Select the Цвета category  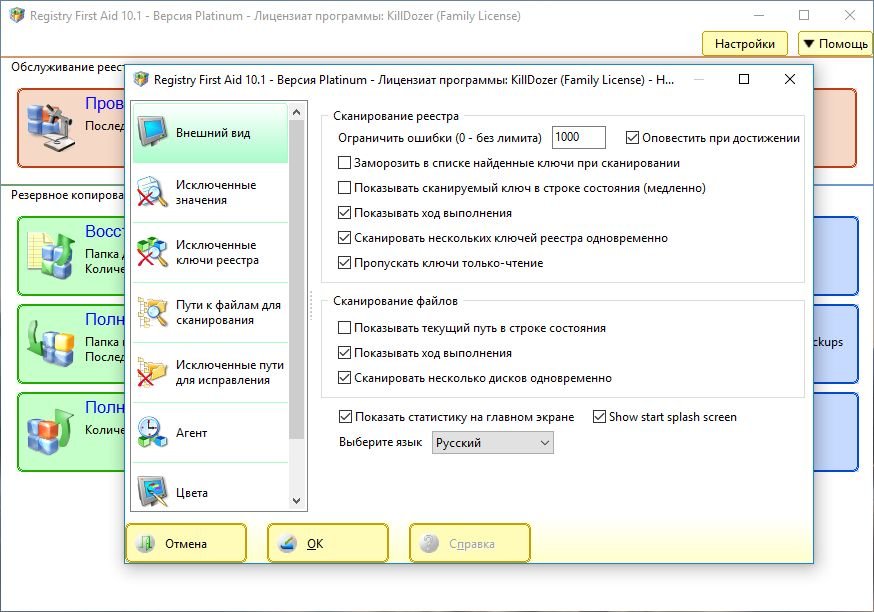(x=211, y=487)
